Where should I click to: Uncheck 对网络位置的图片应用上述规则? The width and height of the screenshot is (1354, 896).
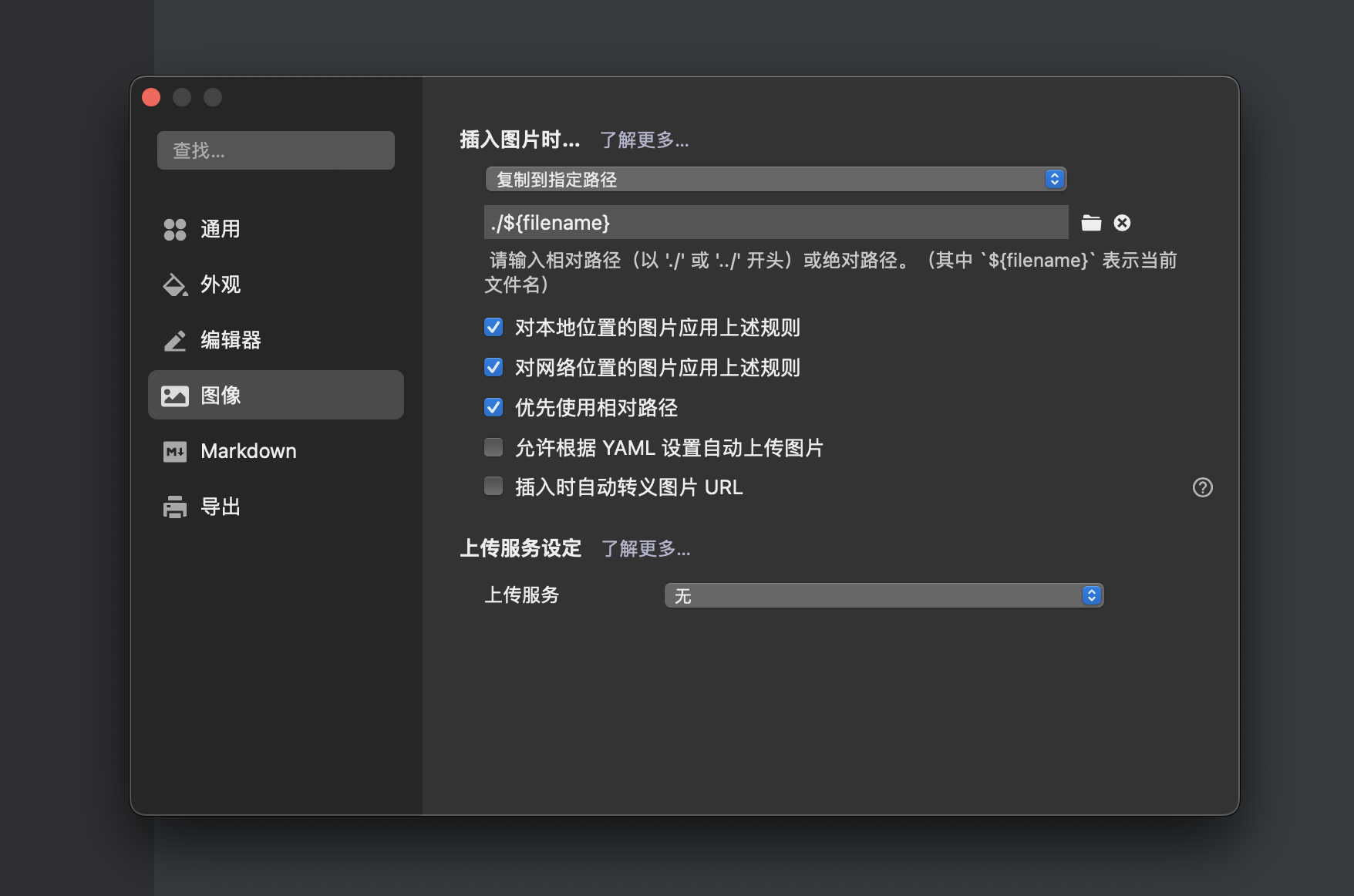click(x=493, y=368)
